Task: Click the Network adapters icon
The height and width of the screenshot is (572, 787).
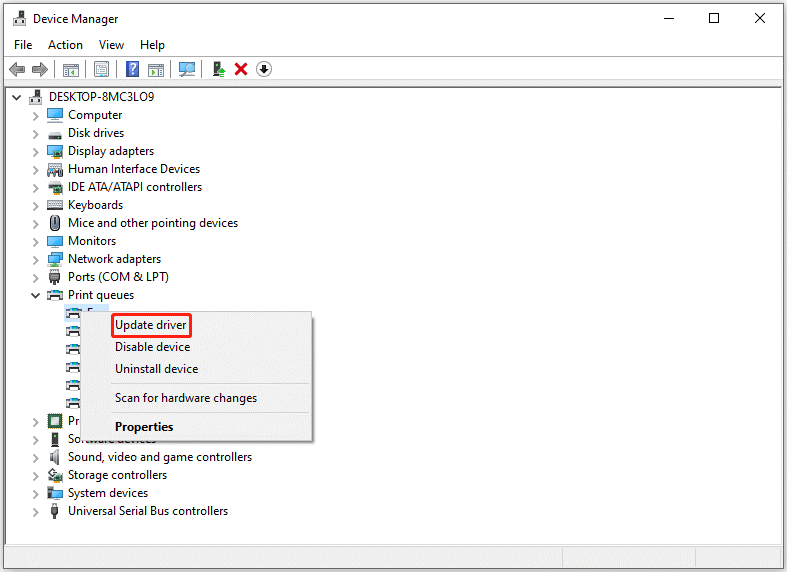Action: 55,259
